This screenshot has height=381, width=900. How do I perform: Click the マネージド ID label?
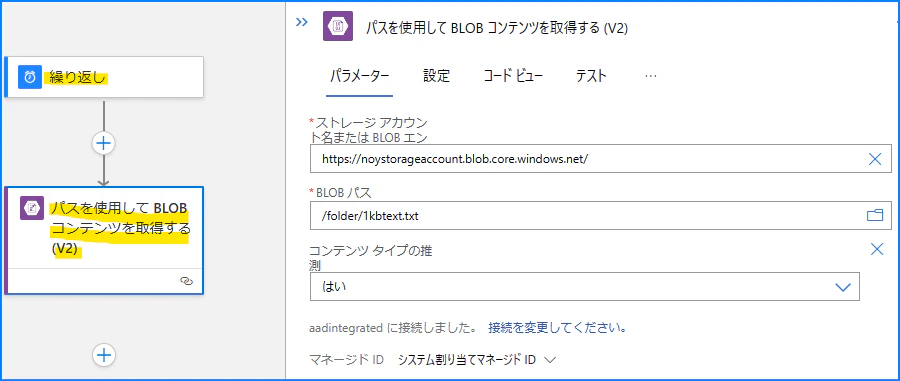pyautogui.click(x=347, y=360)
